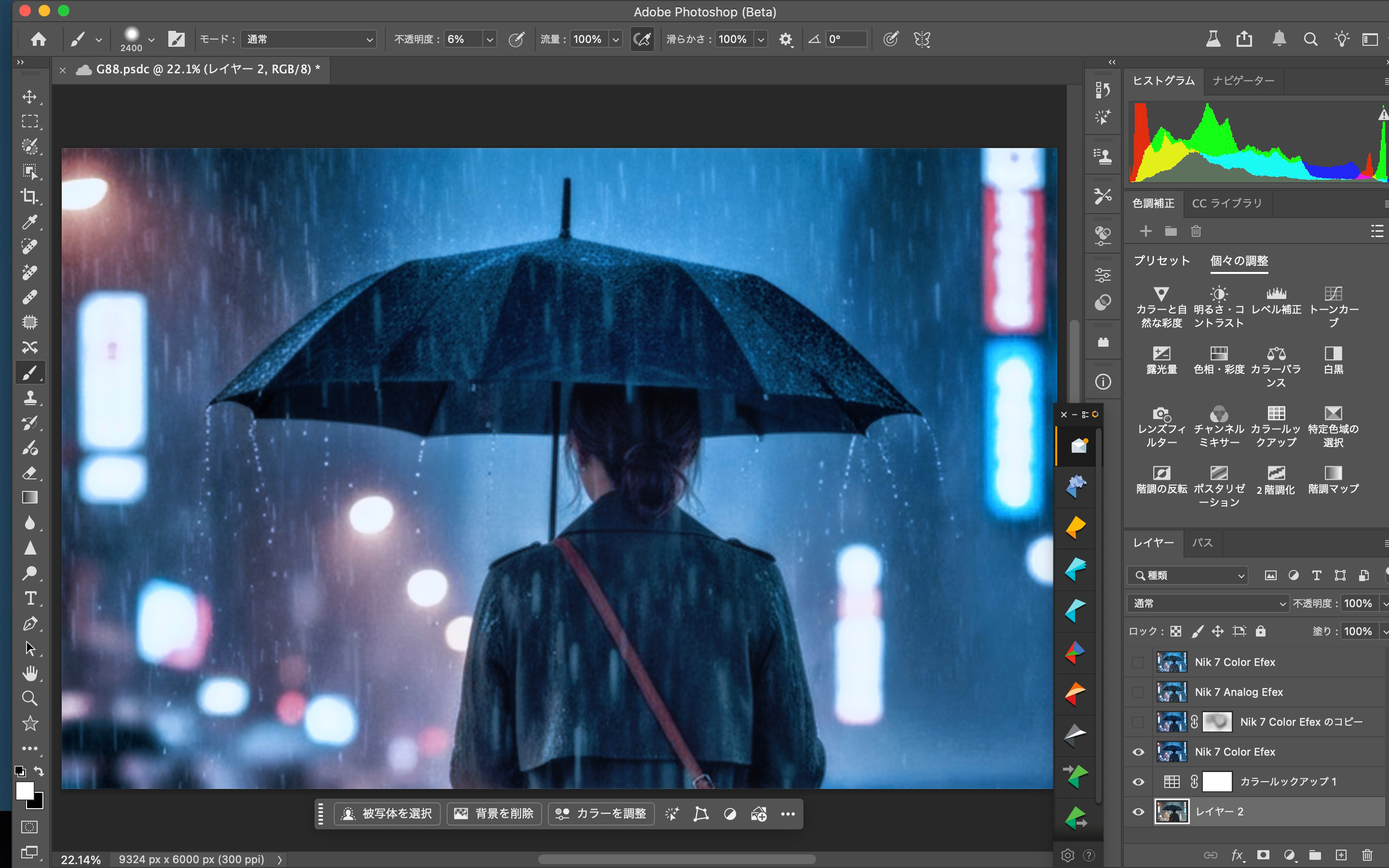Switch to the ナビゲーター tab
1389x868 pixels.
tap(1243, 81)
